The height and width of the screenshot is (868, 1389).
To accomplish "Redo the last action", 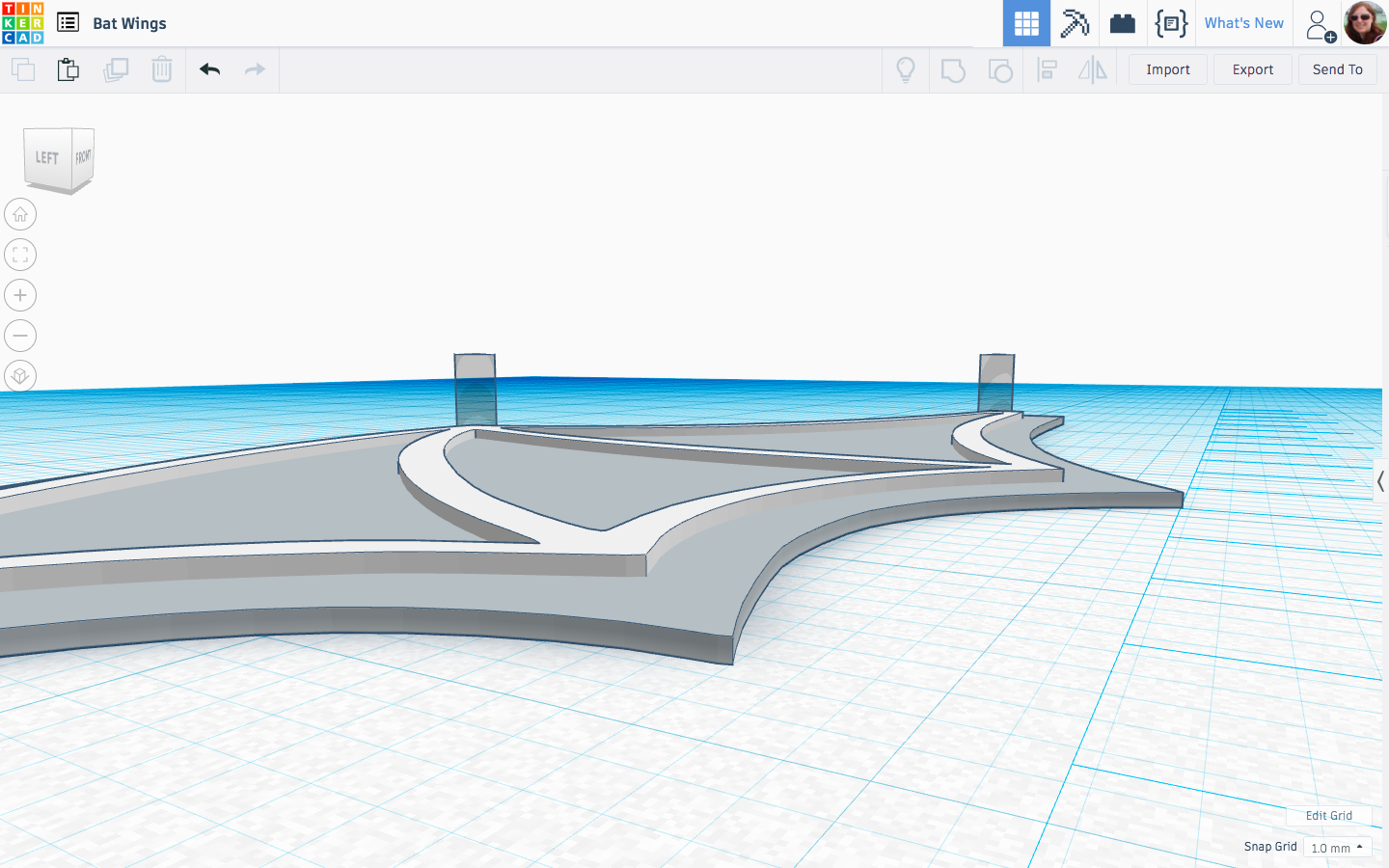I will (x=255, y=69).
